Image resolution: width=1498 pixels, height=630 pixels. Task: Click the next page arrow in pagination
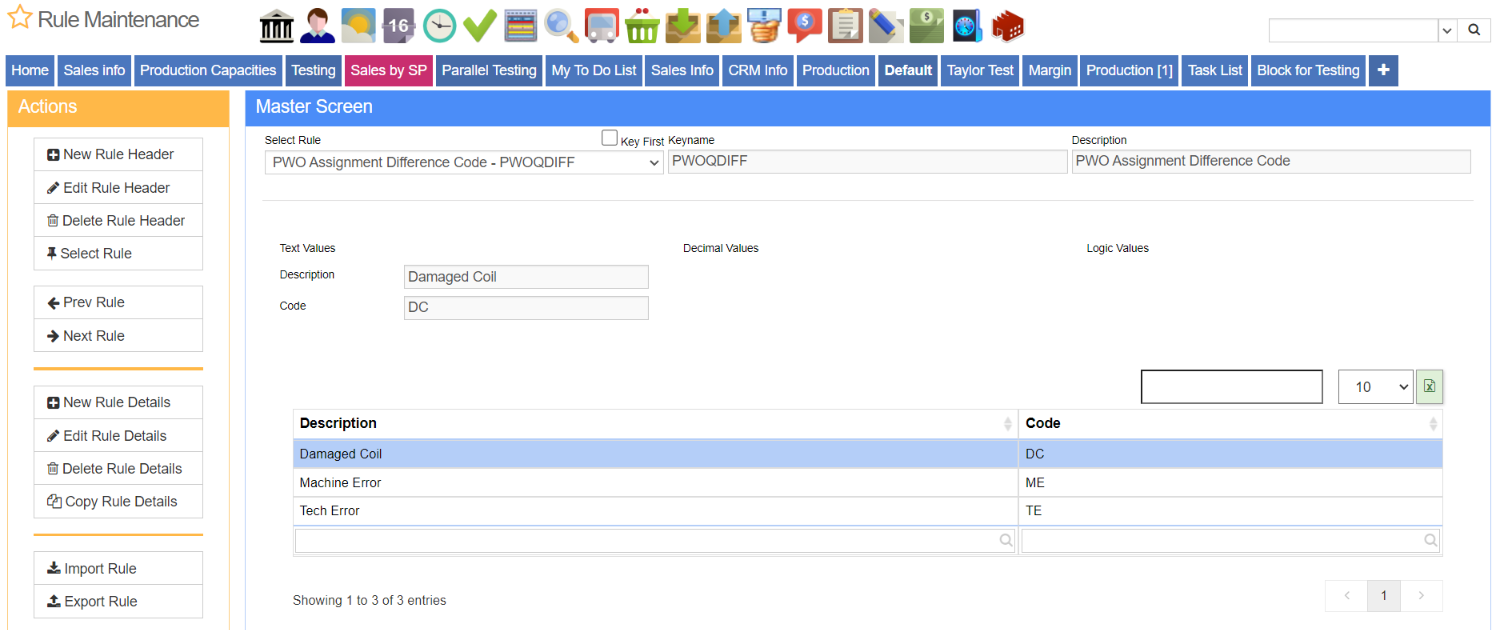(1421, 596)
